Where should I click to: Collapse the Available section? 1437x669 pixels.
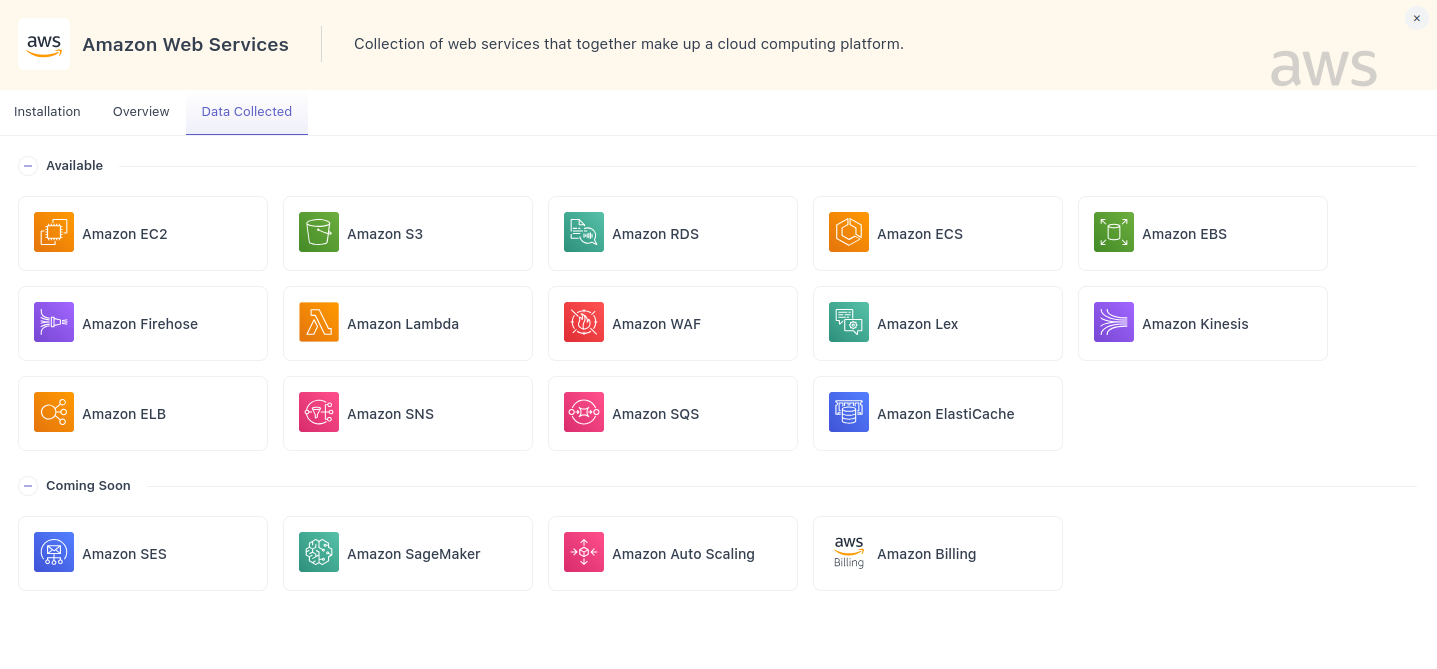(x=28, y=166)
